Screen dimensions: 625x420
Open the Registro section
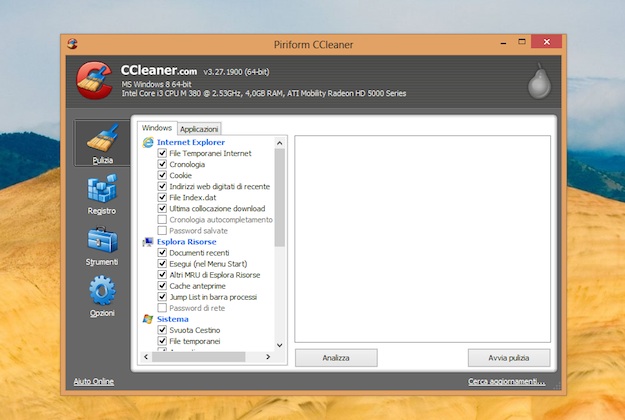(x=101, y=193)
